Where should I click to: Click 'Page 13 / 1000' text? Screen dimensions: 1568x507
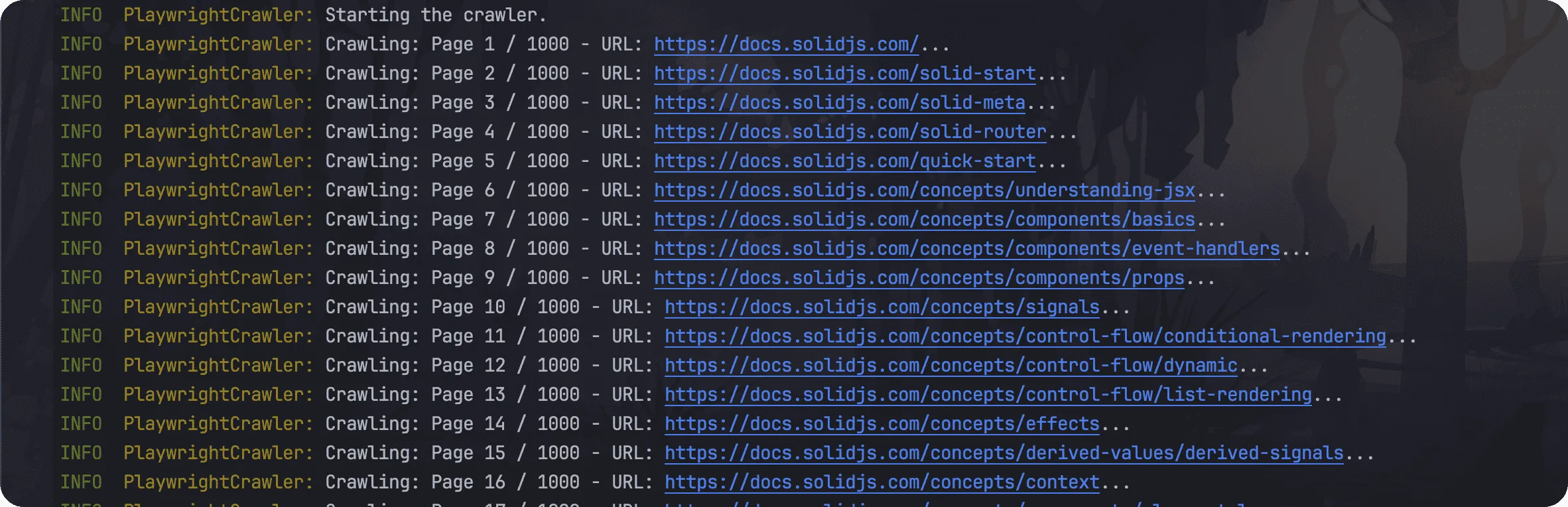(x=505, y=395)
